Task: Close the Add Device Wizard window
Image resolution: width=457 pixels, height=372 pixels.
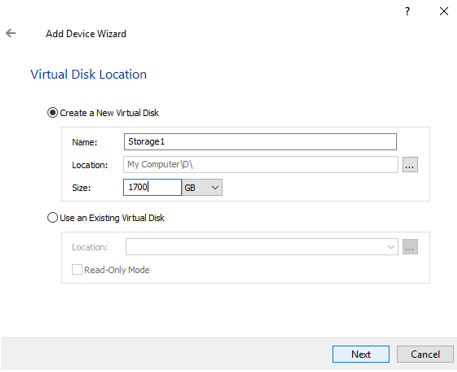Action: 444,11
